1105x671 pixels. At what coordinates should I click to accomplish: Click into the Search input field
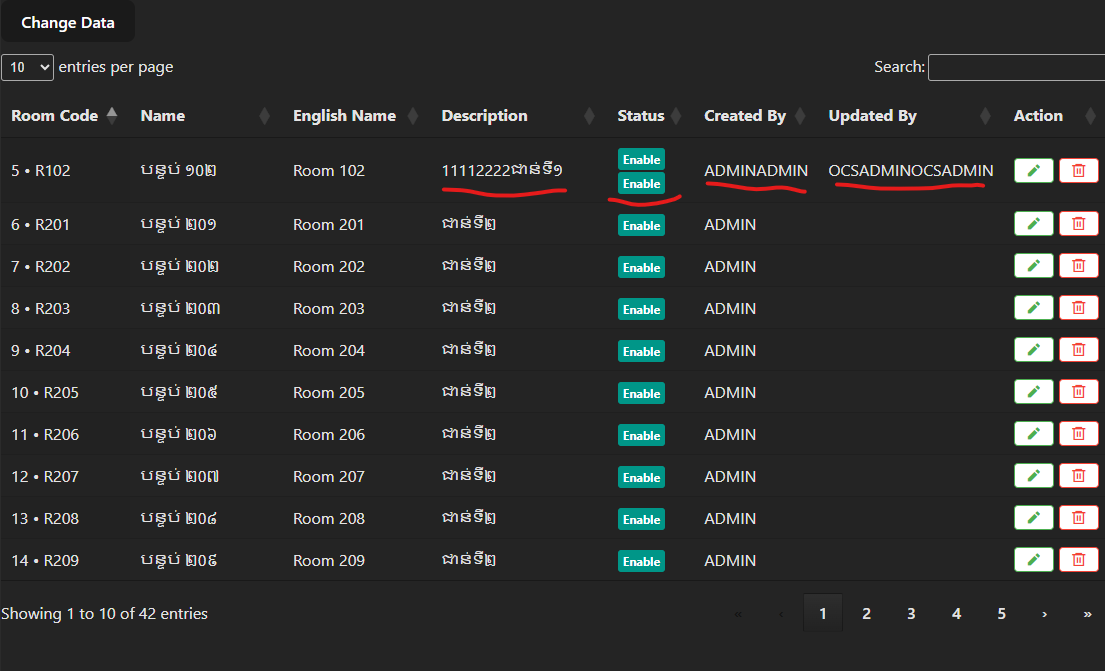click(1016, 67)
